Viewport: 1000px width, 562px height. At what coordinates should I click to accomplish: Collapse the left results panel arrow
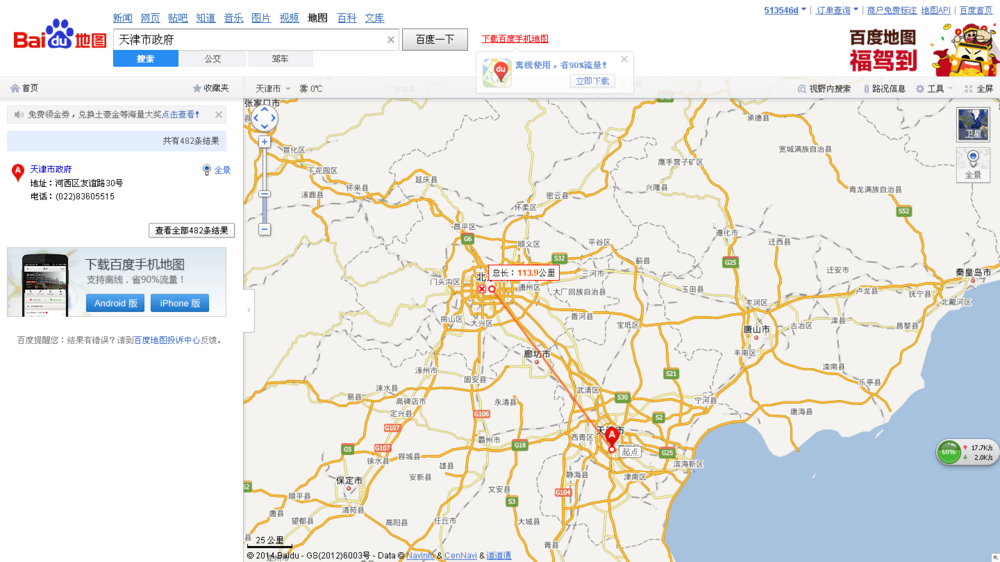point(249,310)
